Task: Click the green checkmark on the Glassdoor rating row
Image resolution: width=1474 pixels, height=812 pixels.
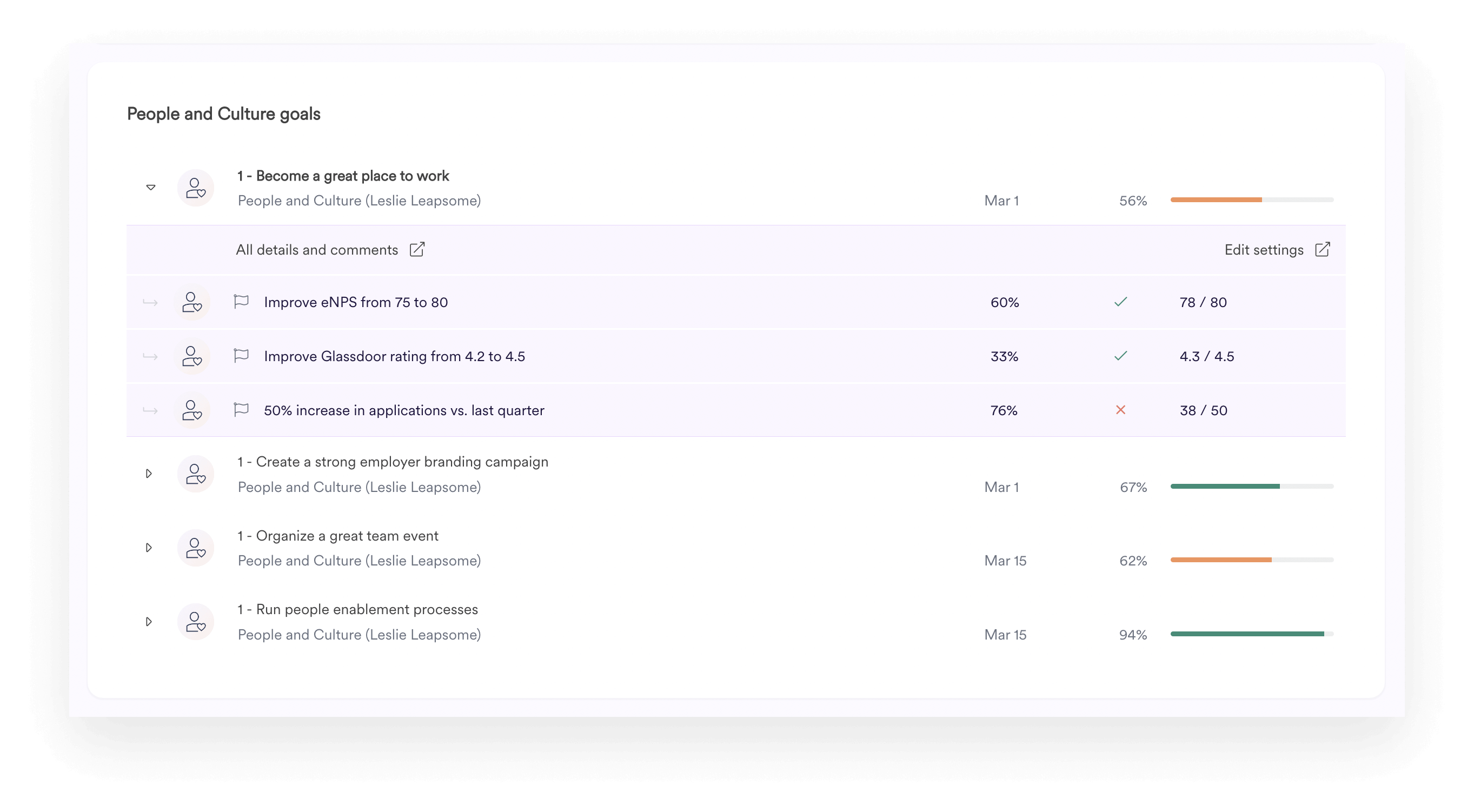Action: click(1120, 355)
